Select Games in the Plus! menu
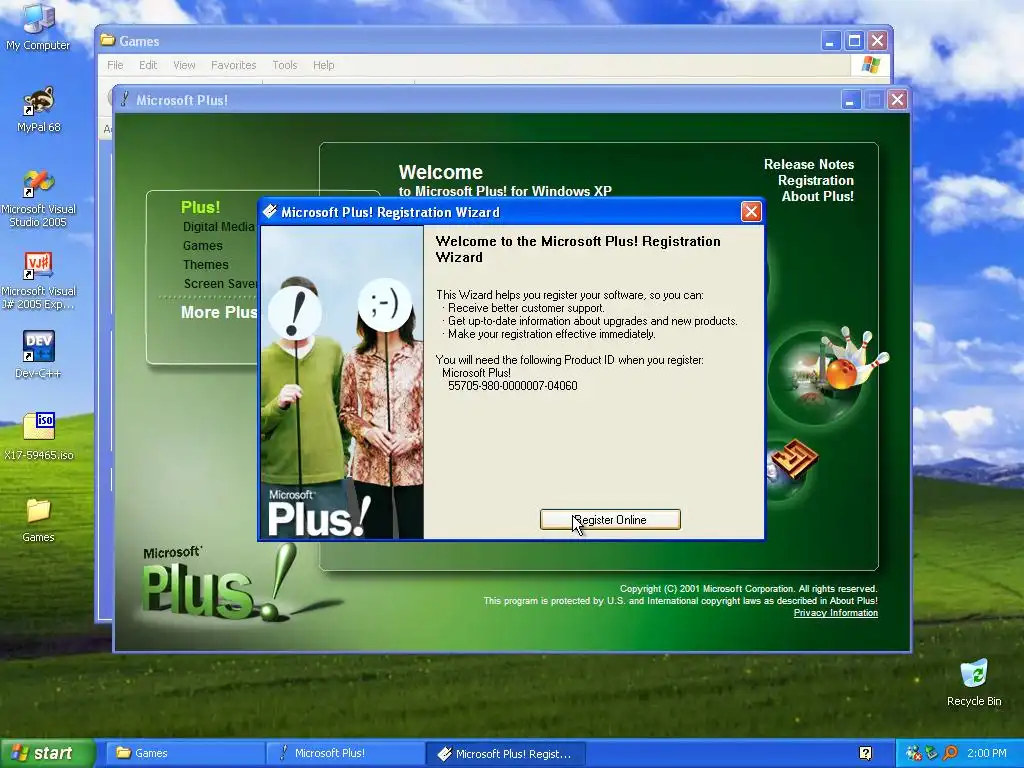This screenshot has width=1024, height=768. click(202, 246)
